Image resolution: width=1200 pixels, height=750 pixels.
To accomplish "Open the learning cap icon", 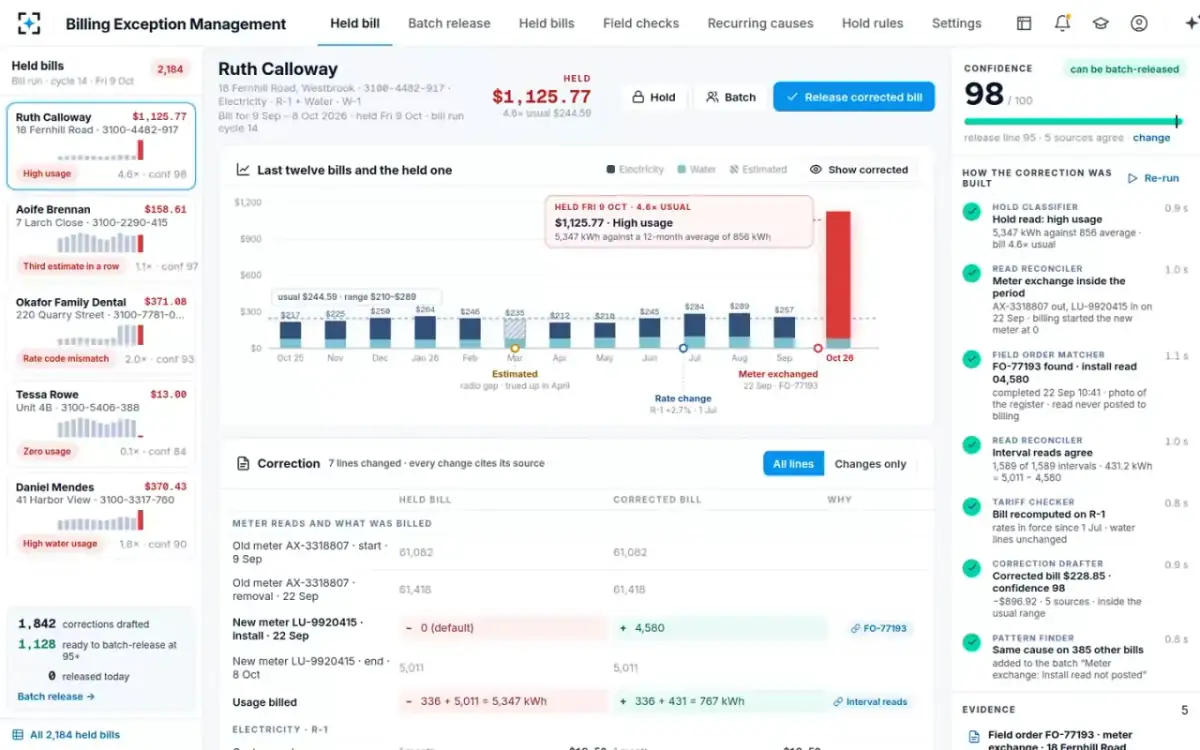I will coord(1100,23).
